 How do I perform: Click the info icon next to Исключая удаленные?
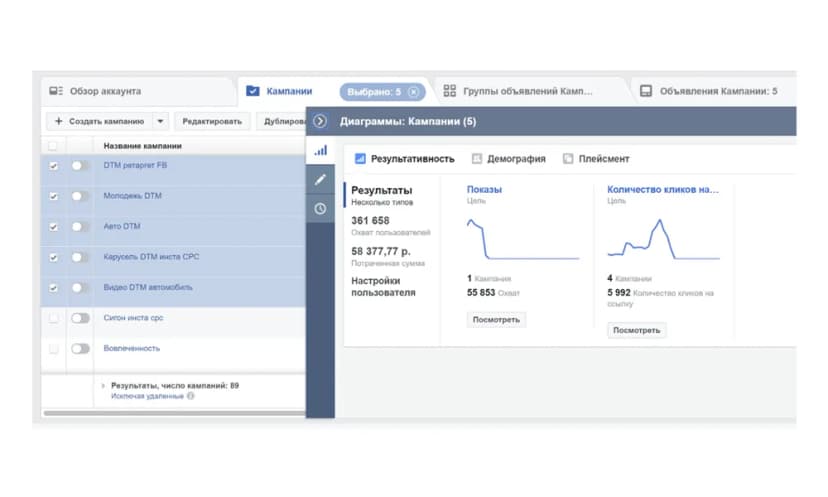coord(191,396)
